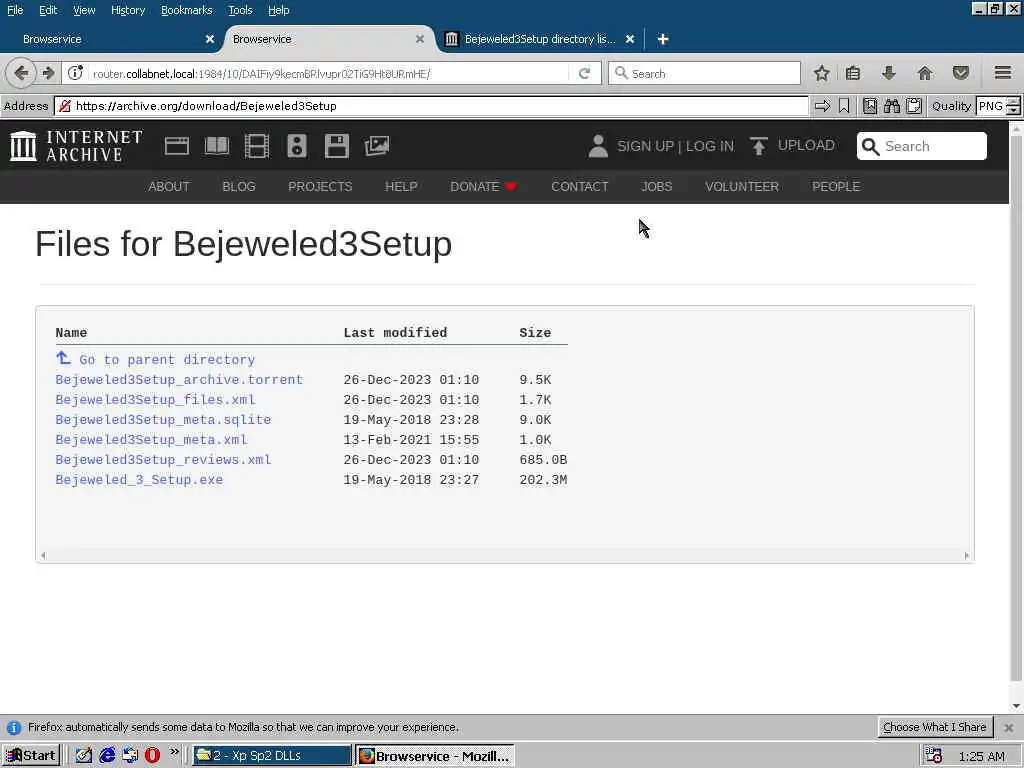
Task: Go to parent directory link
Action: [155, 359]
